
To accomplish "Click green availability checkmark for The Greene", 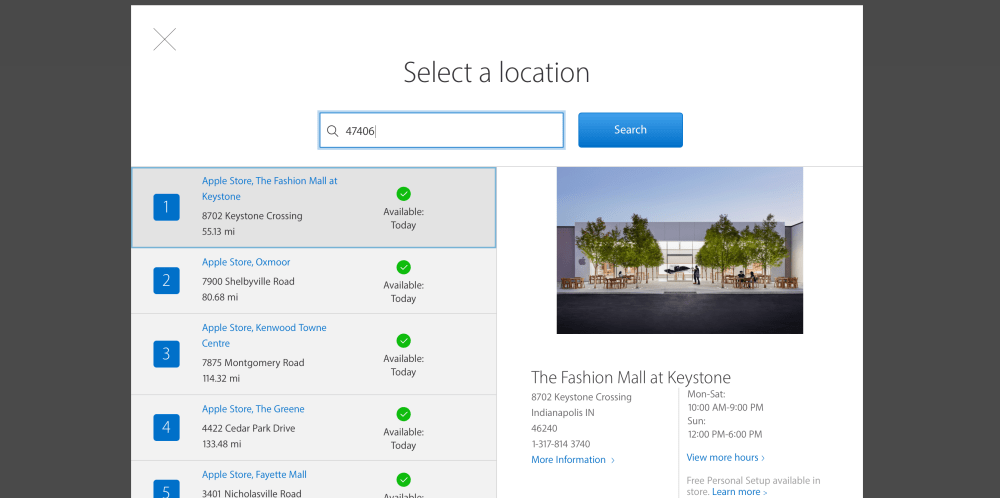I will 403,414.
